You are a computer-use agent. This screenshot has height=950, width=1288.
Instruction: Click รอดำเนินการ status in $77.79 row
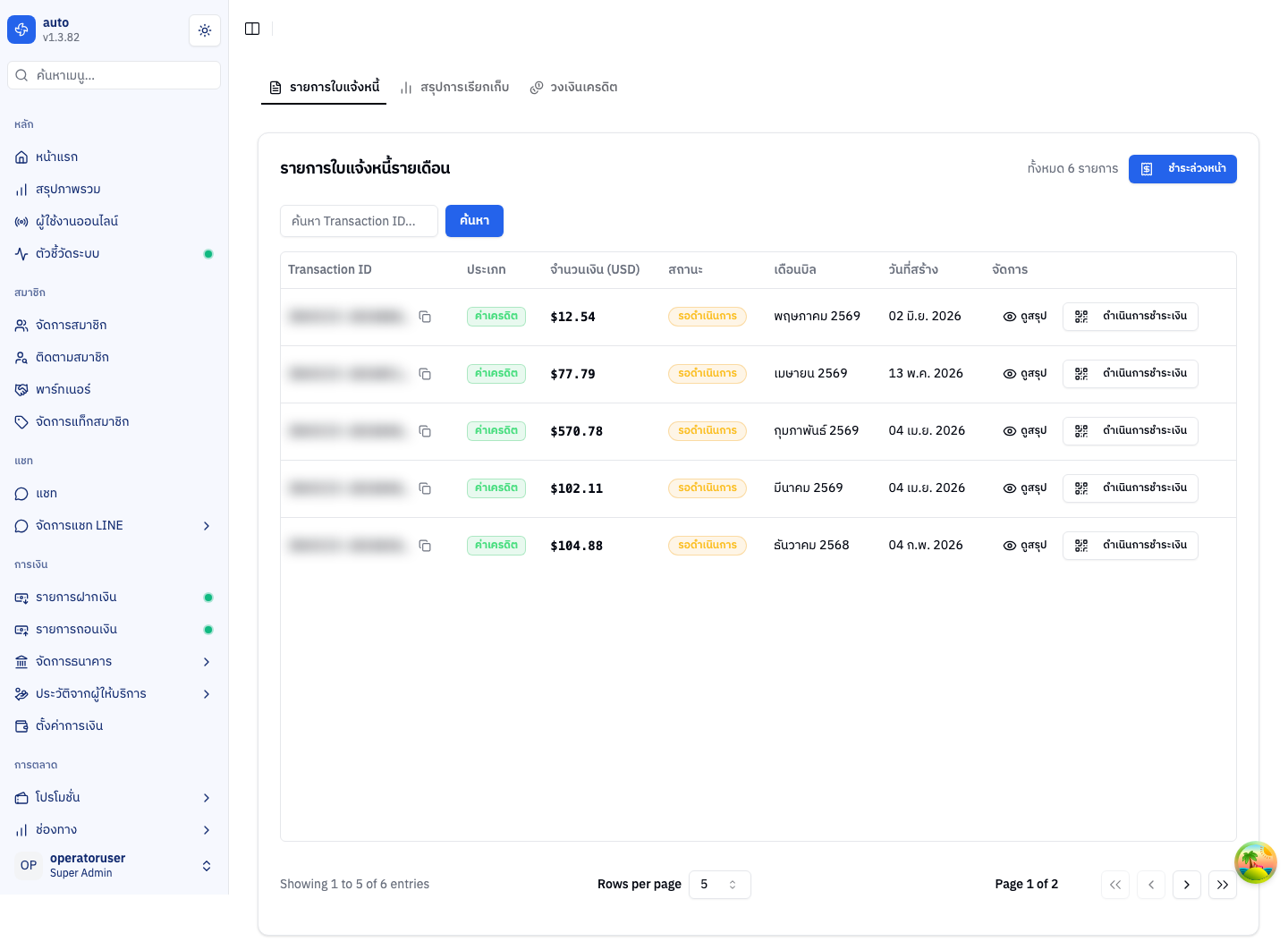708,374
